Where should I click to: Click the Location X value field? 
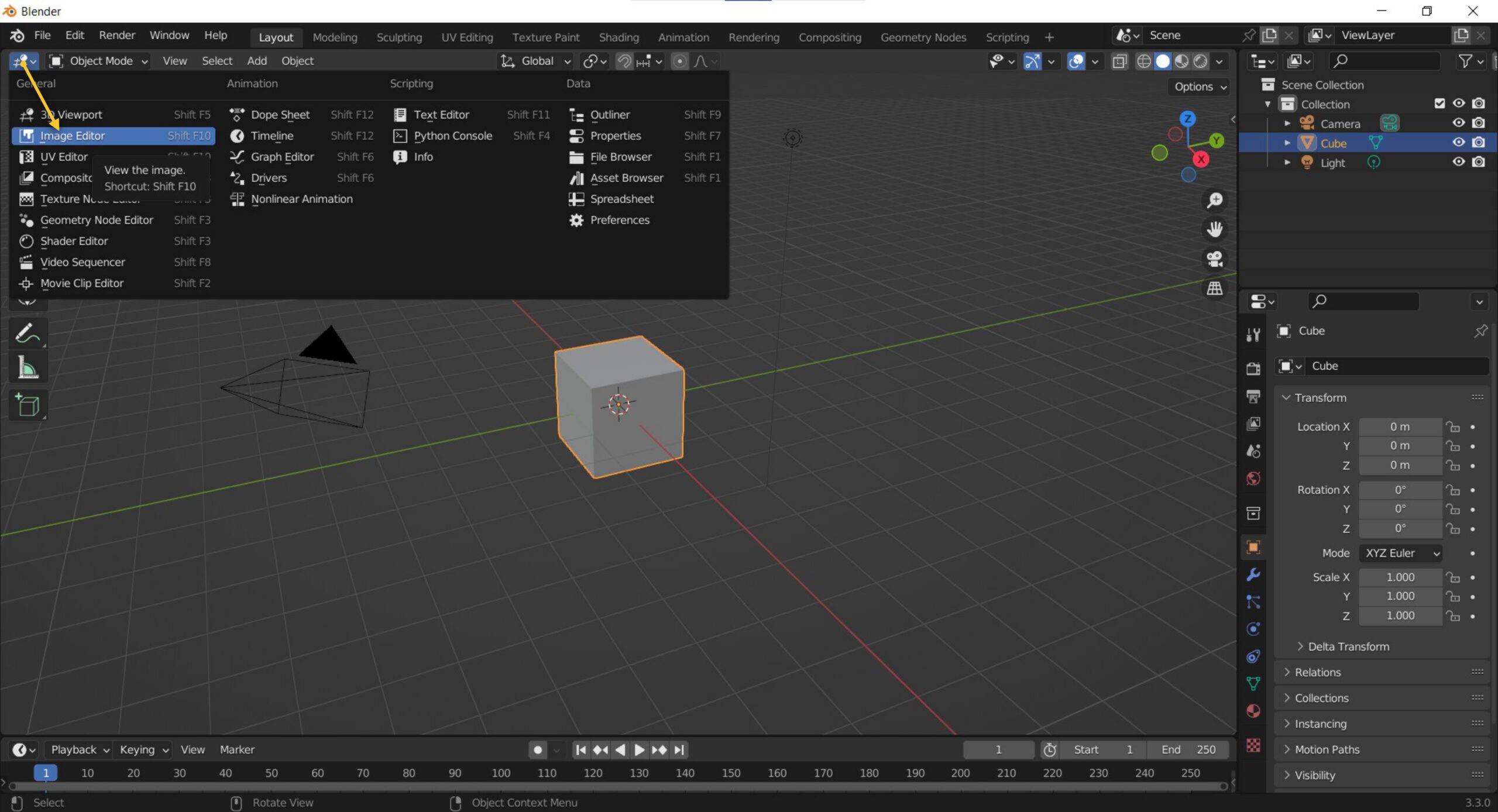pos(1399,426)
